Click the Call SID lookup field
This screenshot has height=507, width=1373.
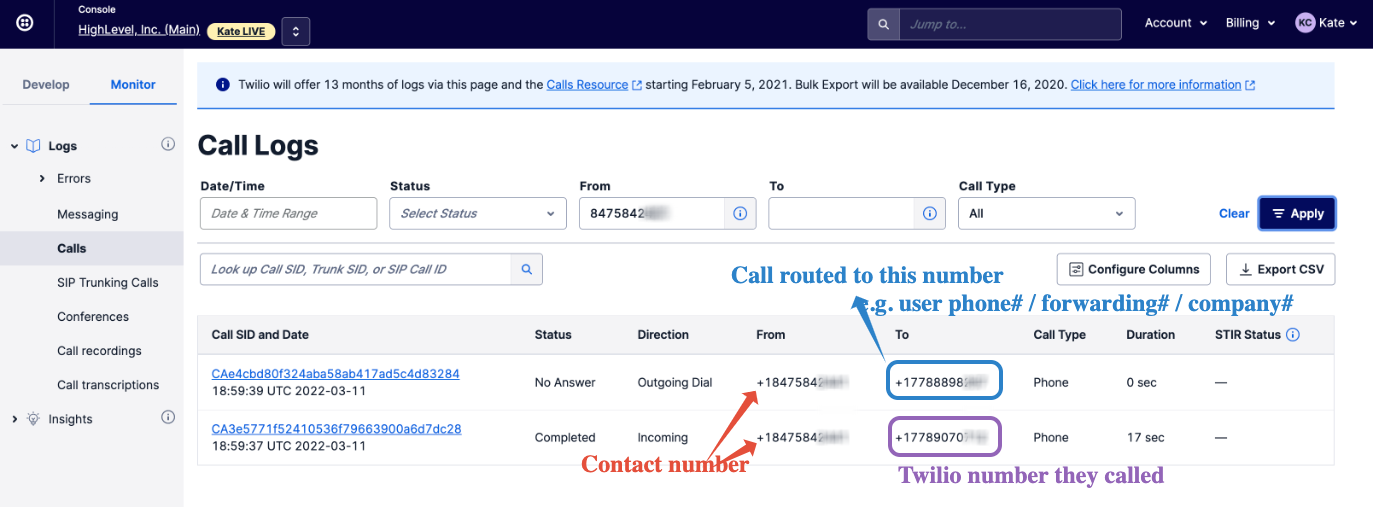coord(356,269)
